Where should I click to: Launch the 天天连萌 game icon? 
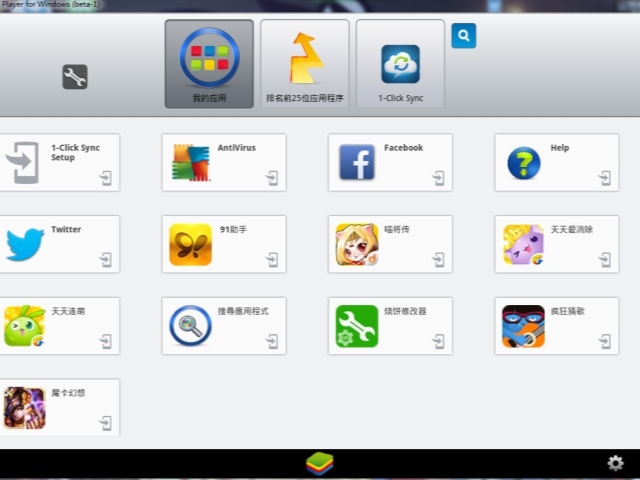24,326
